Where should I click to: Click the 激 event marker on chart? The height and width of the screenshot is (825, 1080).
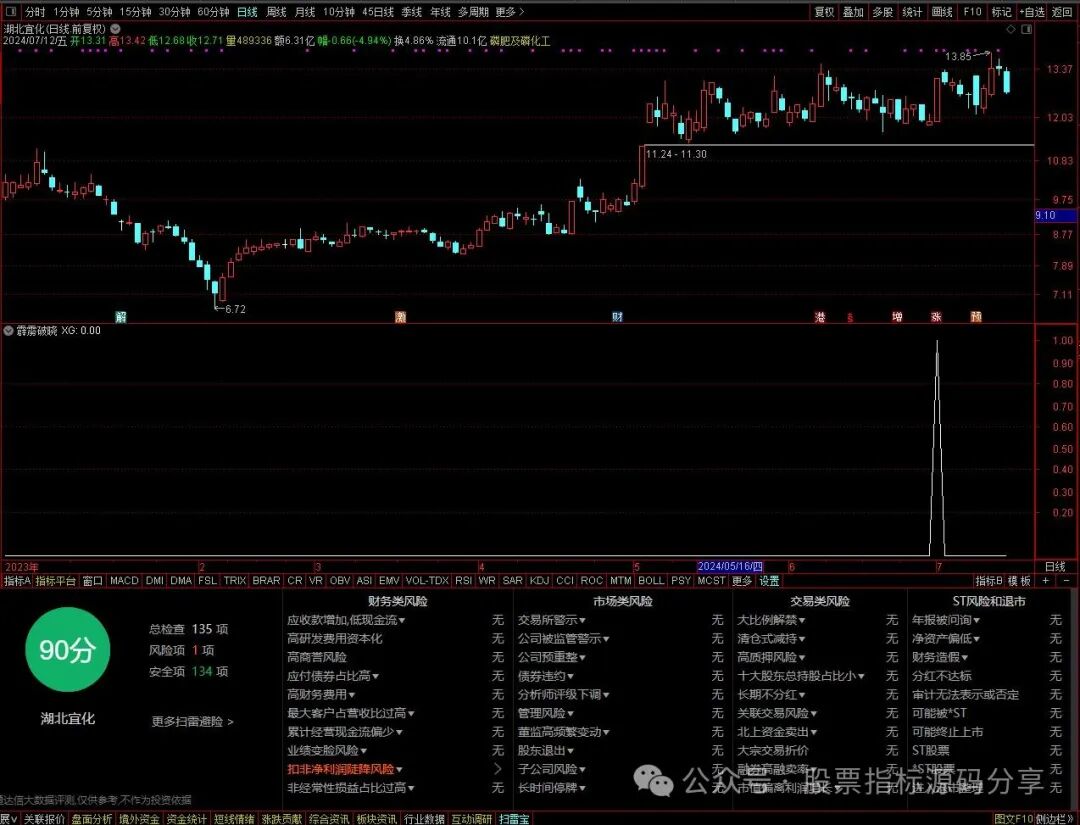400,317
